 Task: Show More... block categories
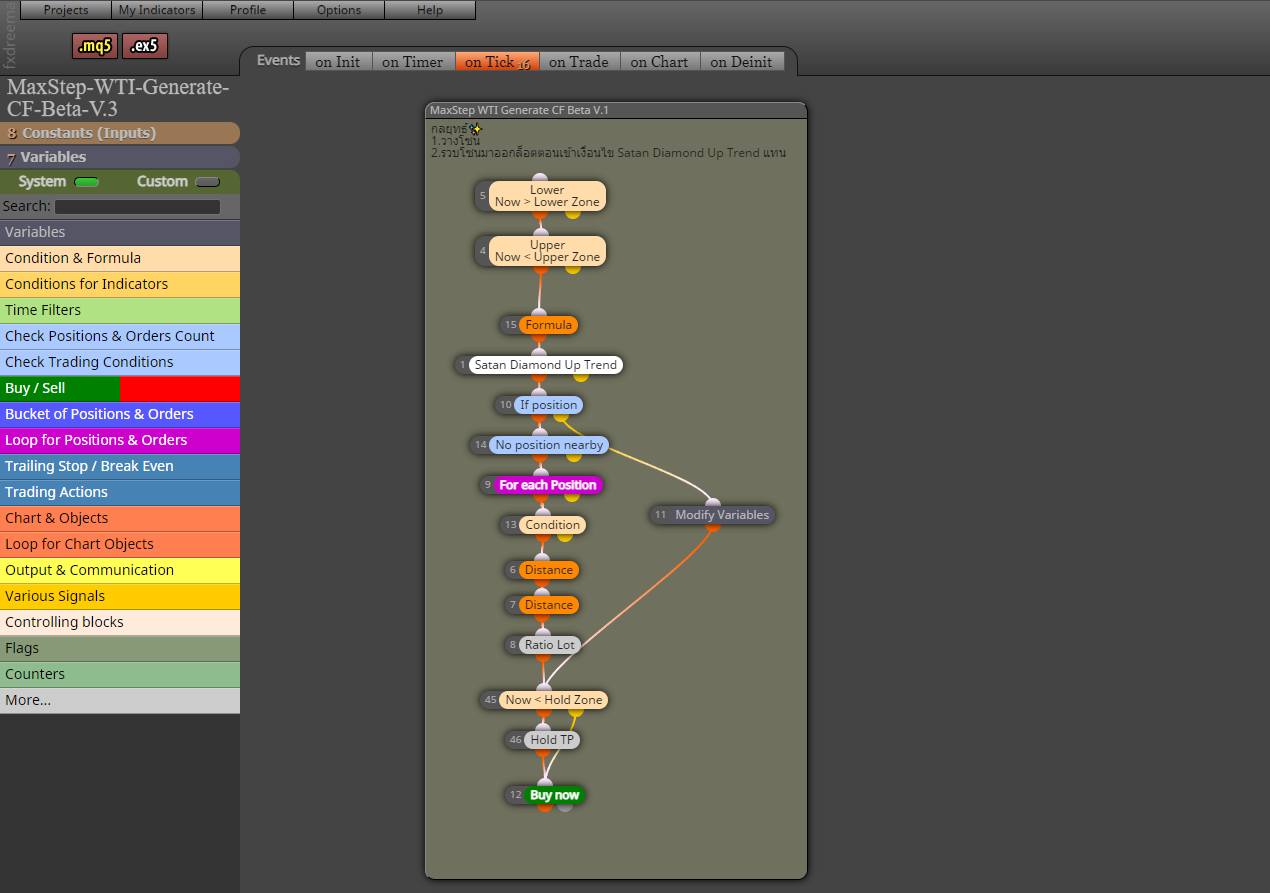coord(120,700)
